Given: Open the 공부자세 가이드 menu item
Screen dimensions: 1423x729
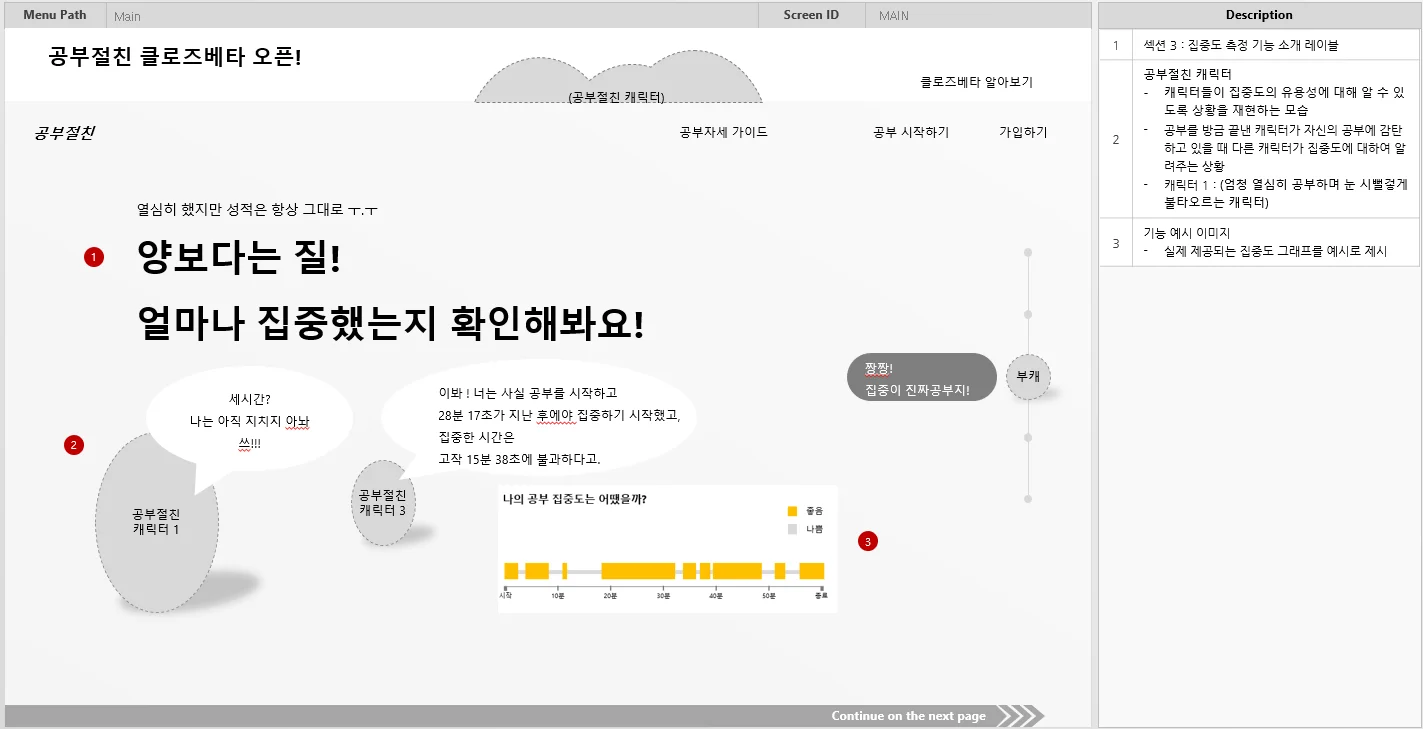Looking at the screenshot, I should point(723,132).
